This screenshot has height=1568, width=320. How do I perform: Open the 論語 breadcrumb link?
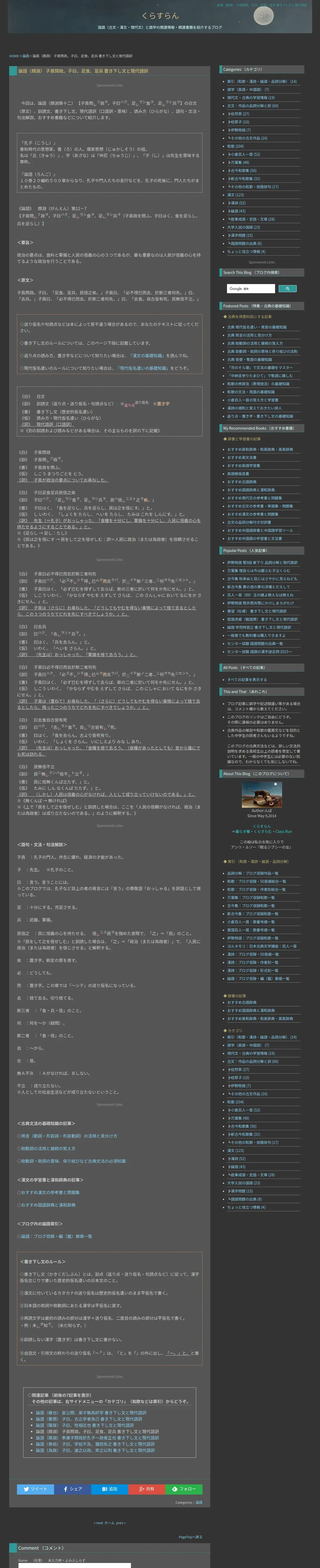[26, 56]
